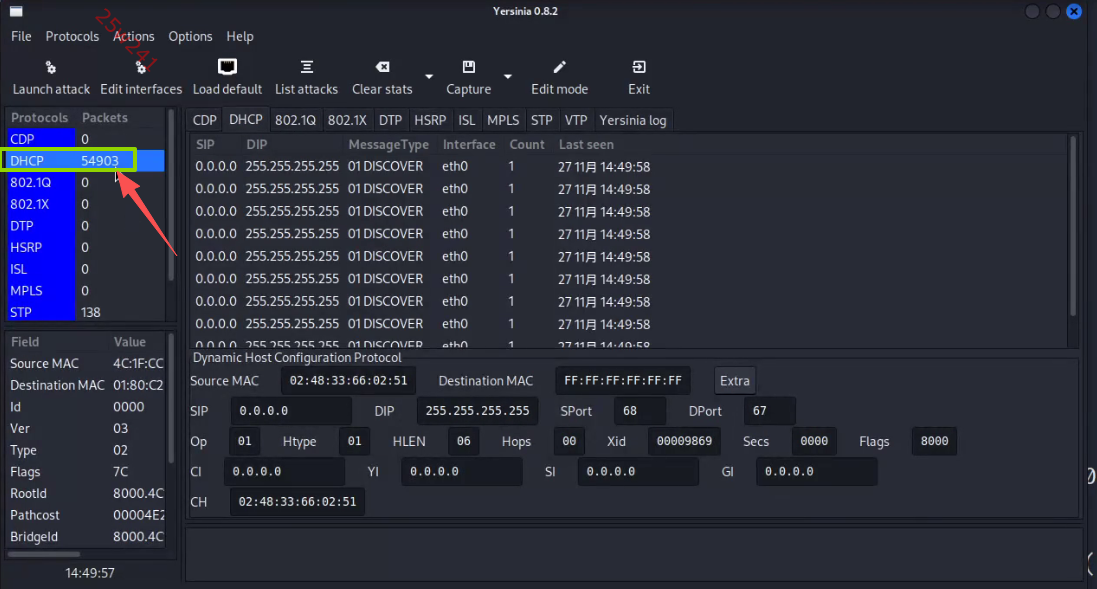Click the Destination MAC input field
The width and height of the screenshot is (1097, 589).
tap(623, 381)
